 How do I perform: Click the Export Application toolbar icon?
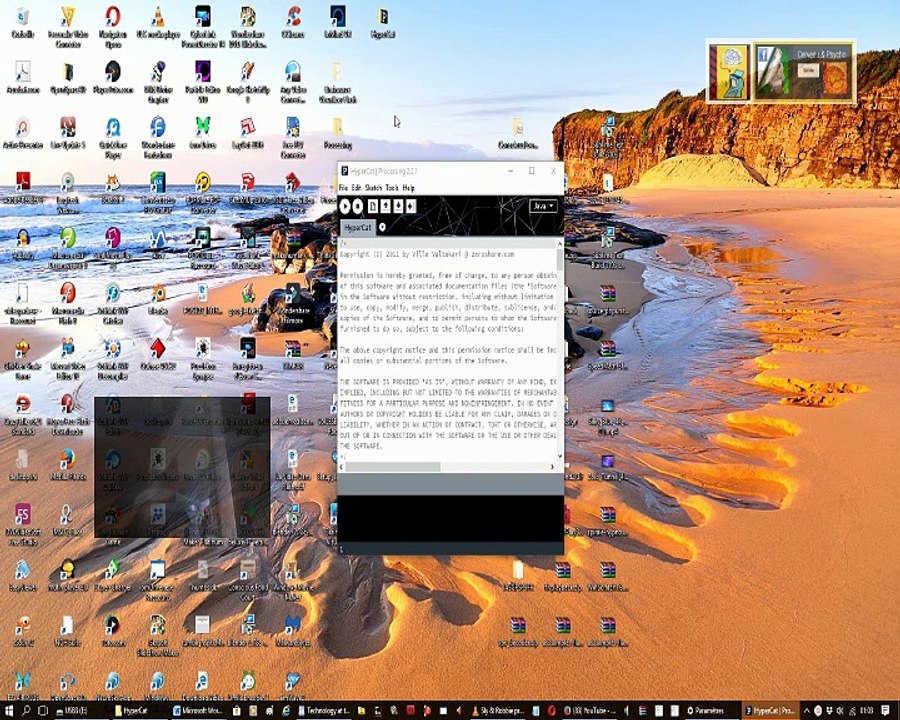(411, 206)
